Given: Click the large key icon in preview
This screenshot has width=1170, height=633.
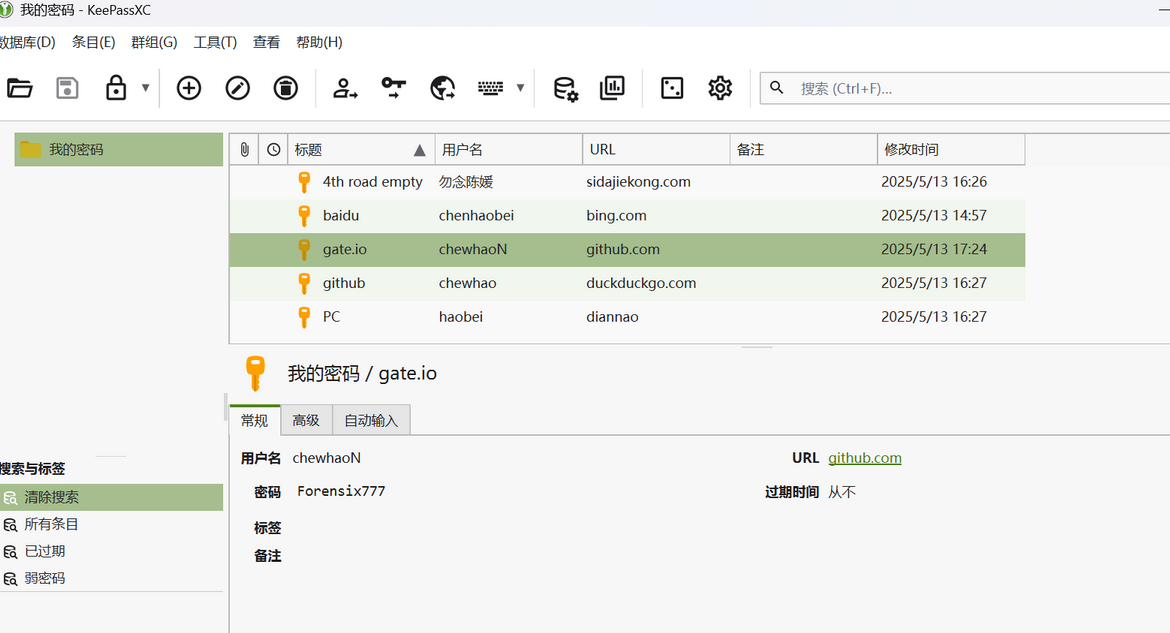Looking at the screenshot, I should (x=255, y=373).
